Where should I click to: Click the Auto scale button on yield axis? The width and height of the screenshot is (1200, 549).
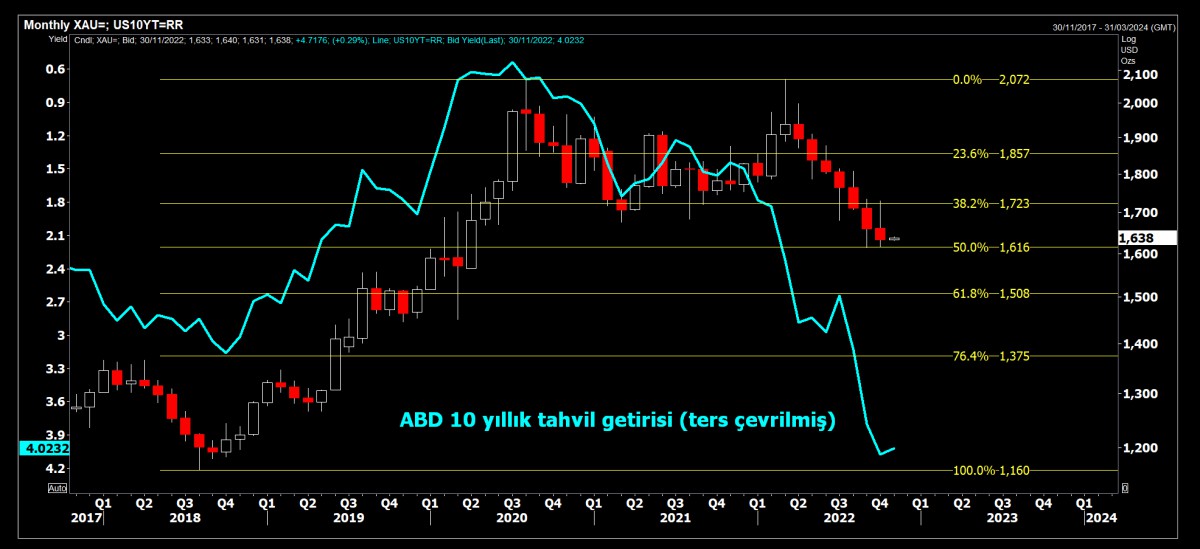57,488
